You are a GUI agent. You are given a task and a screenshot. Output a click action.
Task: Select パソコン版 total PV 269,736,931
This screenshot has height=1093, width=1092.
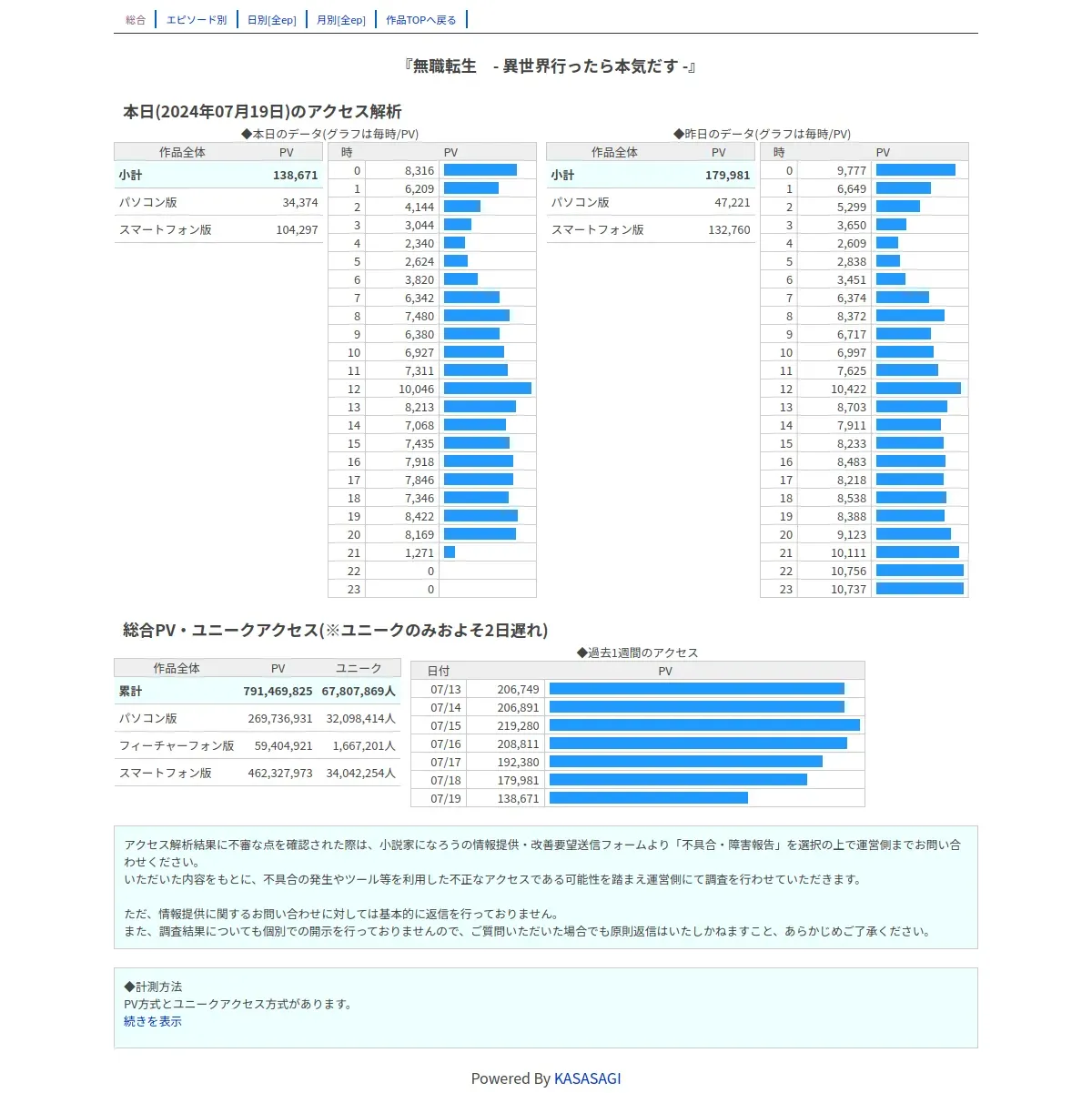tap(280, 718)
